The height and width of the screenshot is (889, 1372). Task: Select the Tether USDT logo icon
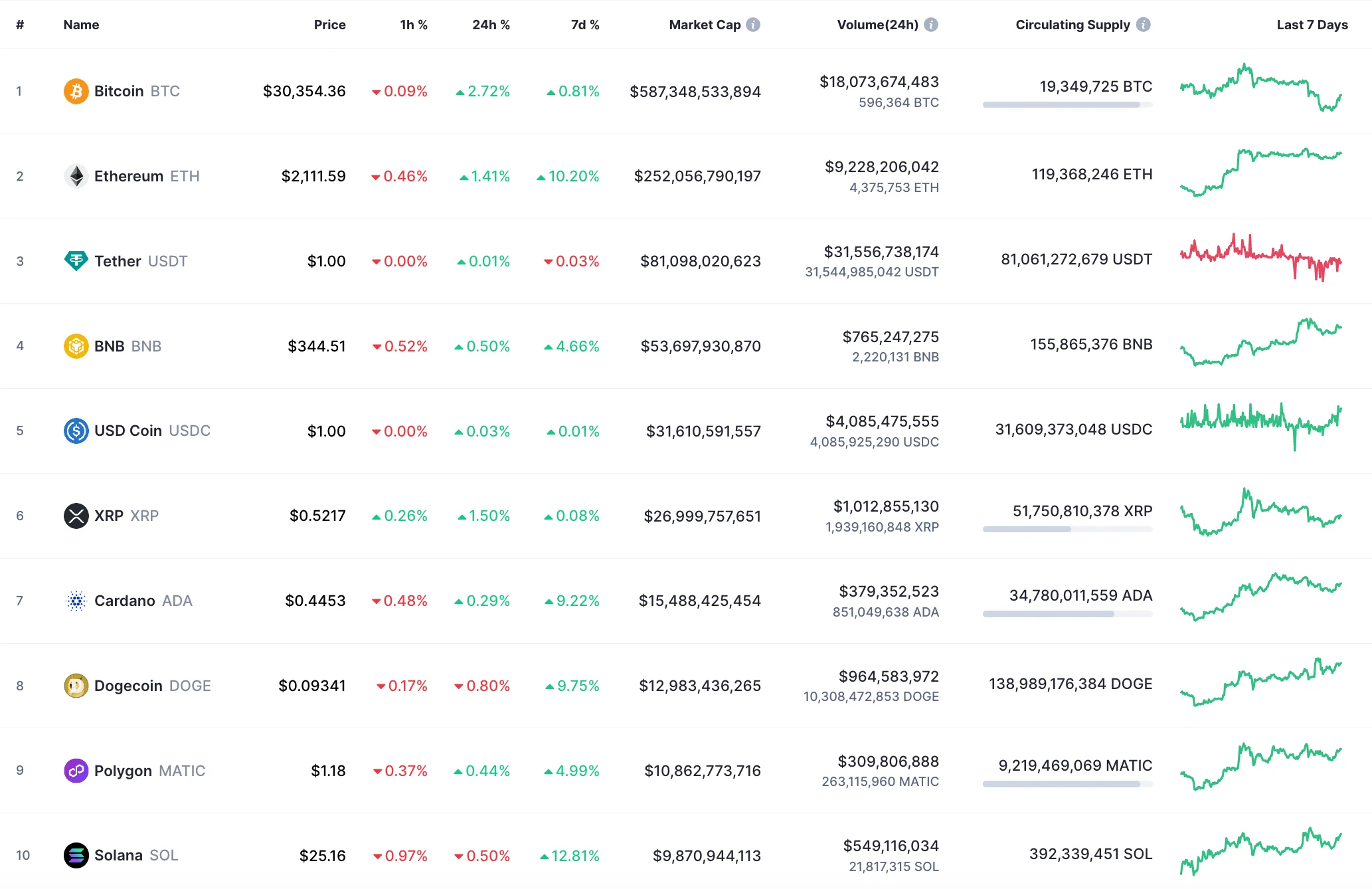tap(76, 260)
